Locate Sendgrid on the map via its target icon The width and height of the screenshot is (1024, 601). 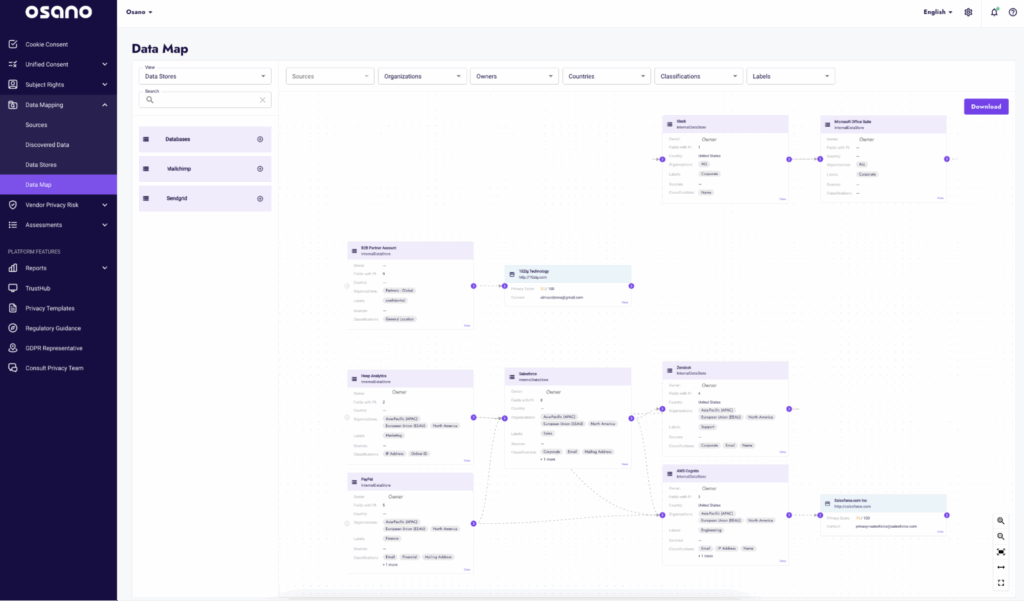point(260,199)
